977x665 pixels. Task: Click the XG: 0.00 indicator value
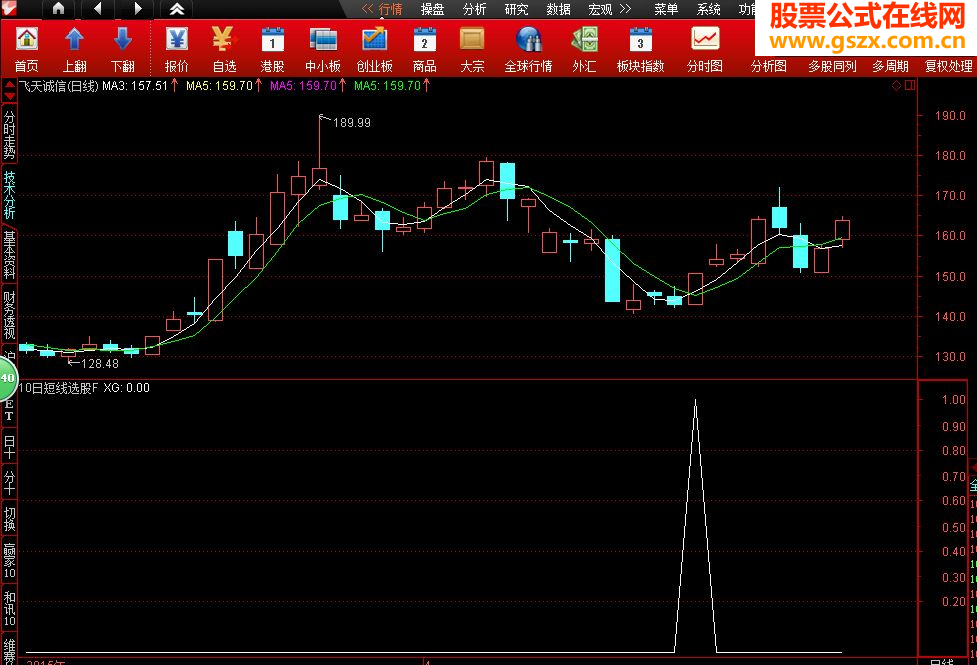126,388
